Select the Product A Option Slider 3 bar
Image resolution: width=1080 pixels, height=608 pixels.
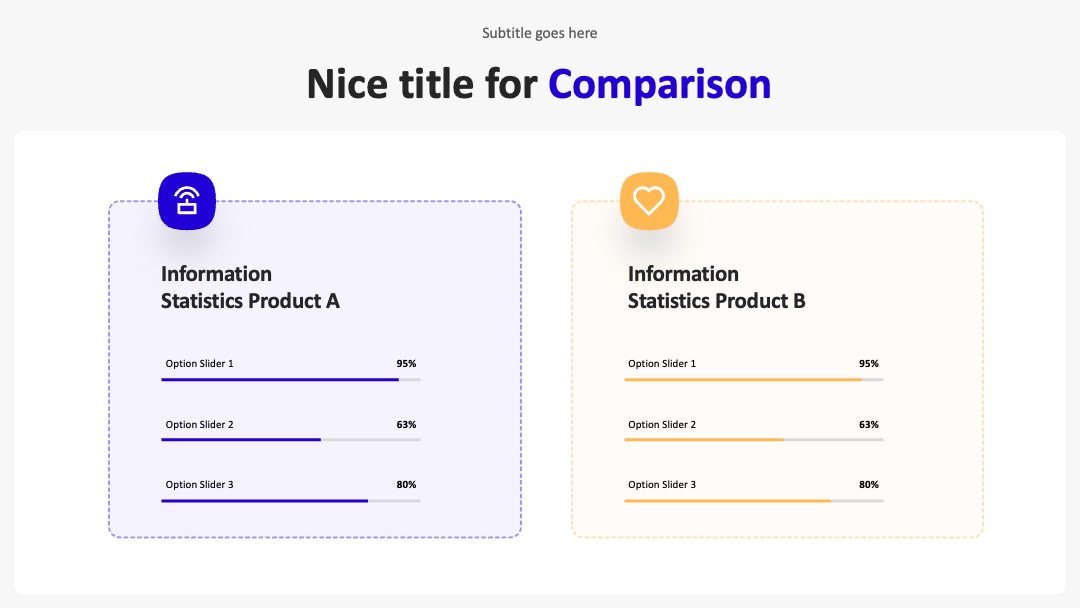coord(291,501)
